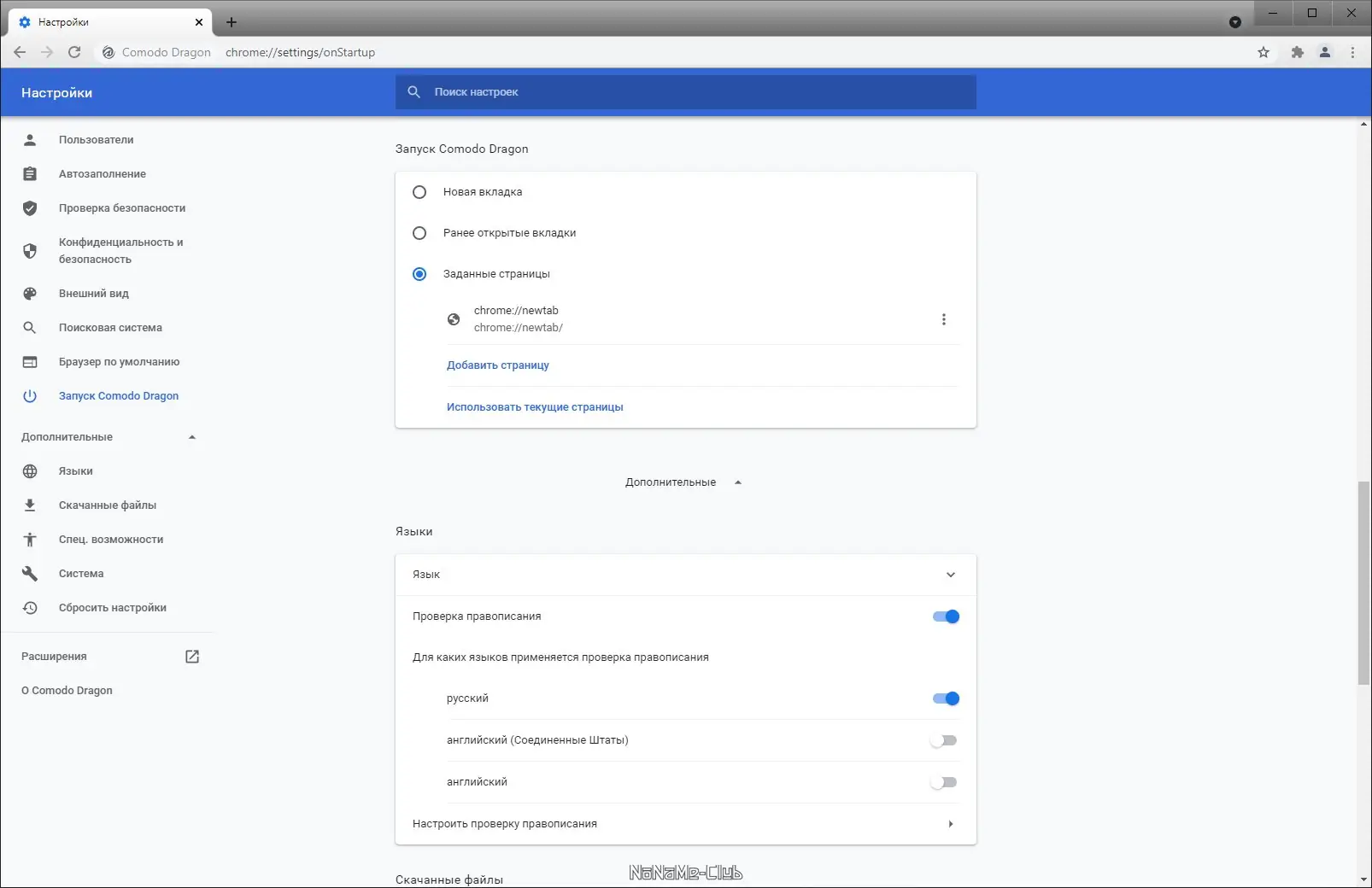Enable spell check for английский (Соединенные Штаты)

[x=944, y=740]
